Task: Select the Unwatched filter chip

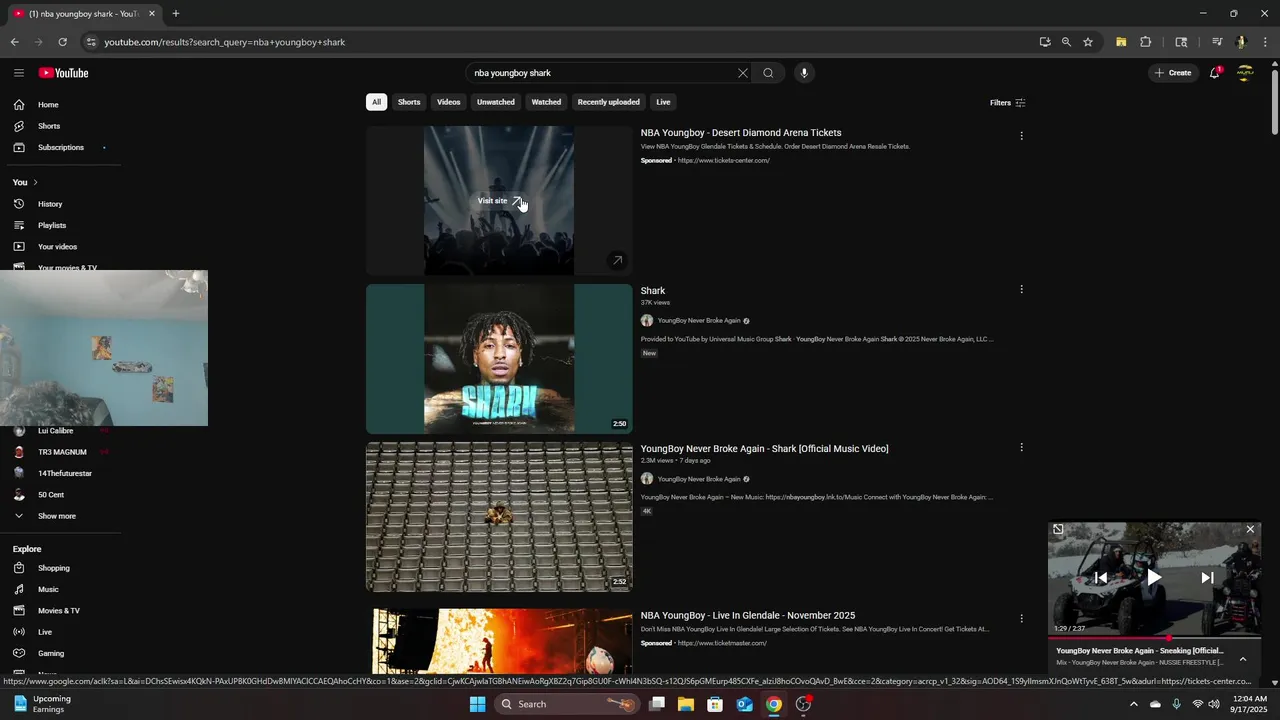Action: point(496,102)
